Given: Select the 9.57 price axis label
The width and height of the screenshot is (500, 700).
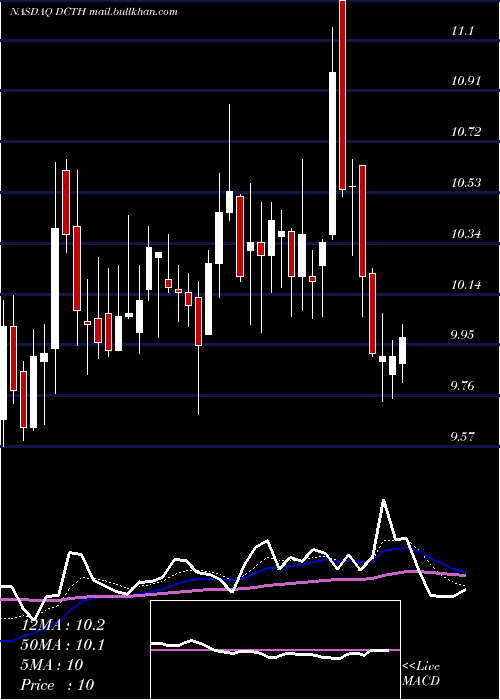Looking at the screenshot, I should 462,437.
